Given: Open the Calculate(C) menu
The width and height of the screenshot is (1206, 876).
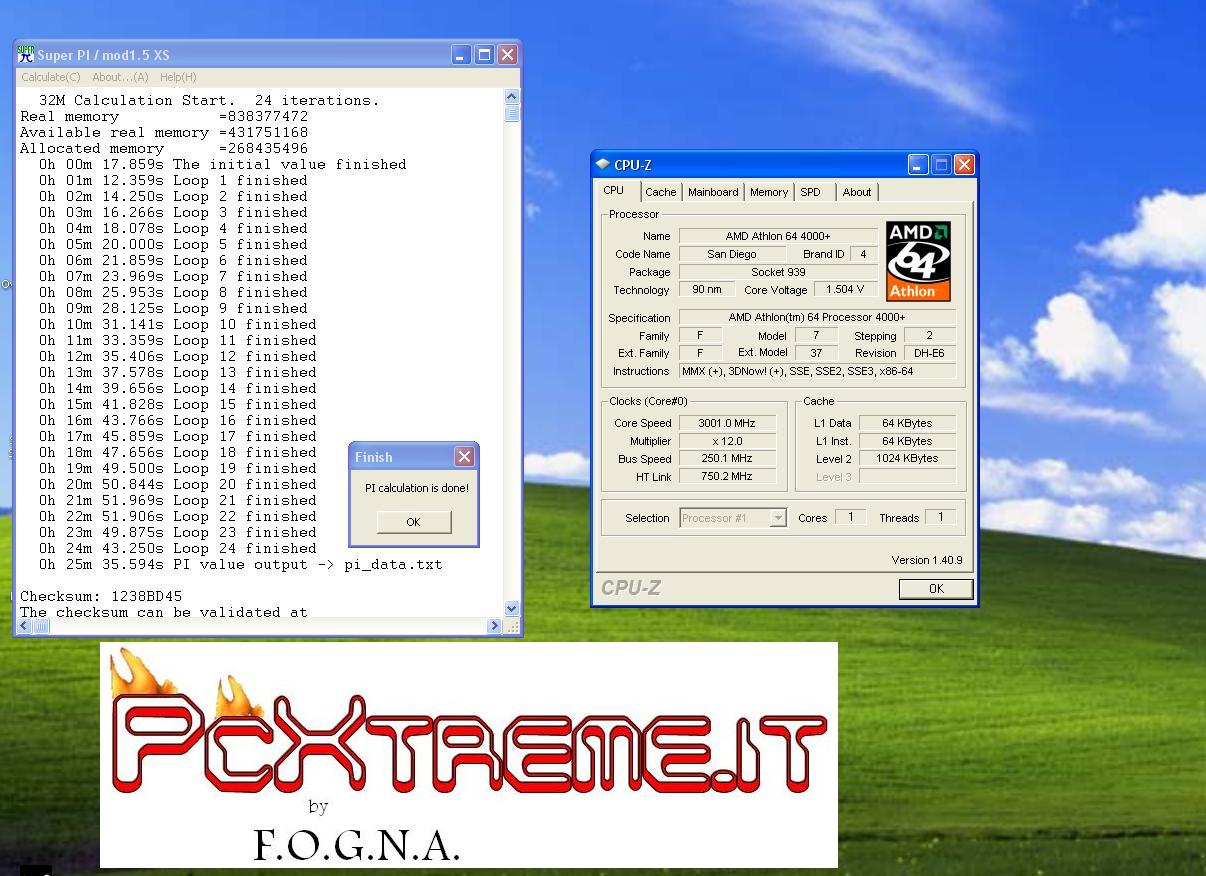Looking at the screenshot, I should pos(50,77).
